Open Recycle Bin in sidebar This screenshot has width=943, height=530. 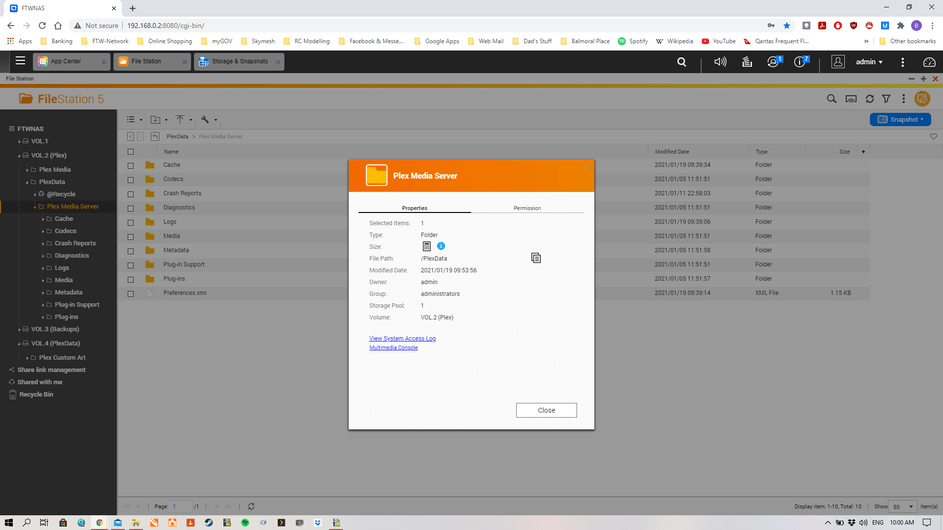(36, 395)
